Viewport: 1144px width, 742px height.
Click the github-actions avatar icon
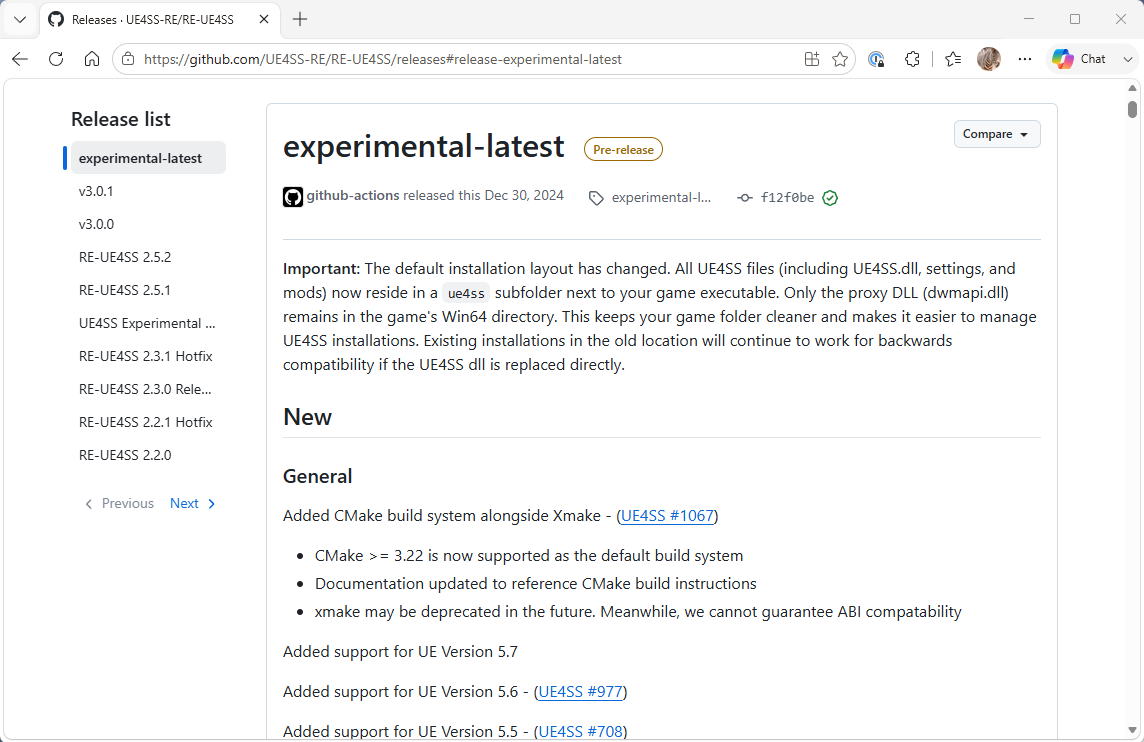[x=293, y=197]
